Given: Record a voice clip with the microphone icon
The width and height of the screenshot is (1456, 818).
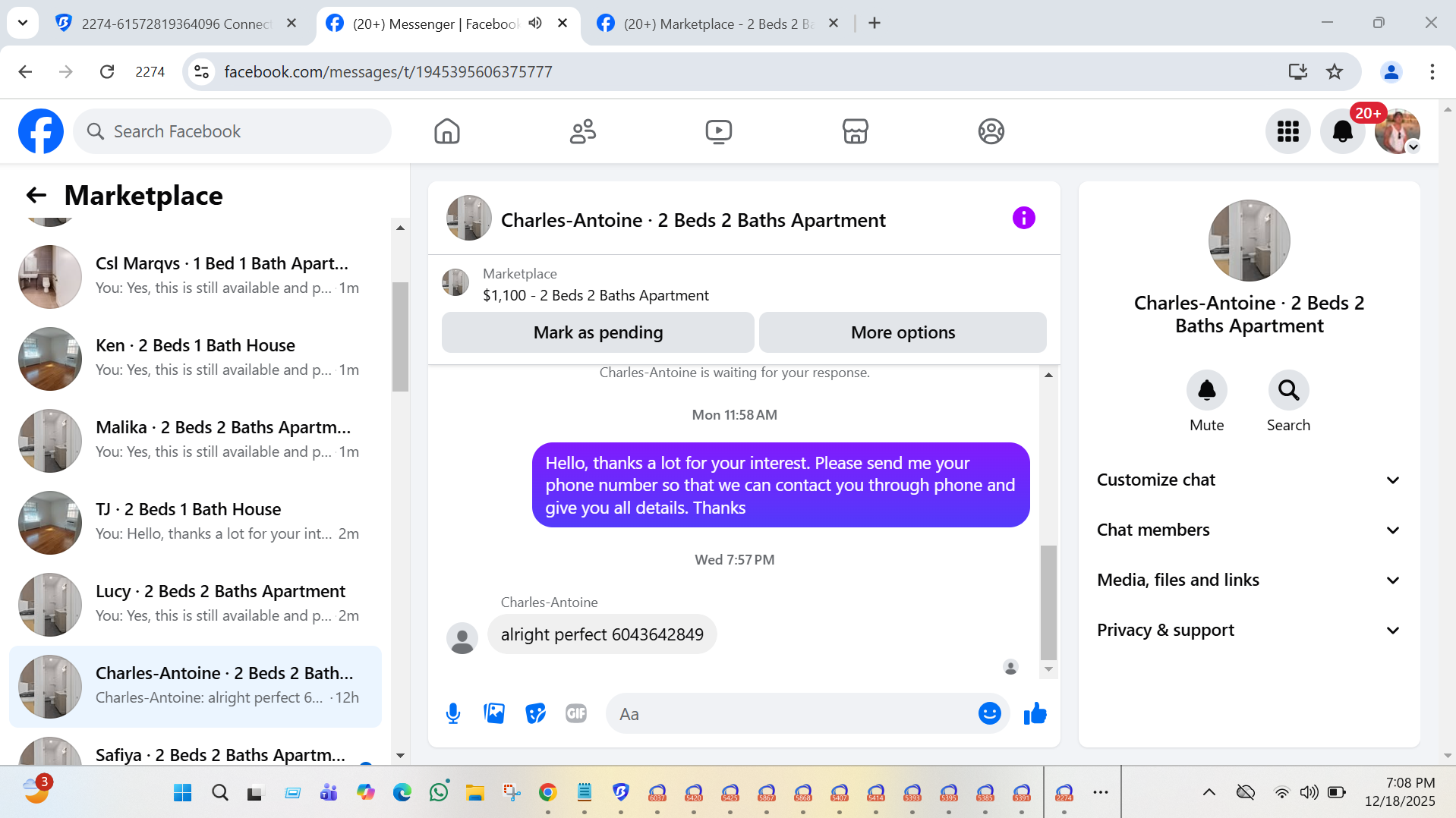Looking at the screenshot, I should (x=453, y=713).
